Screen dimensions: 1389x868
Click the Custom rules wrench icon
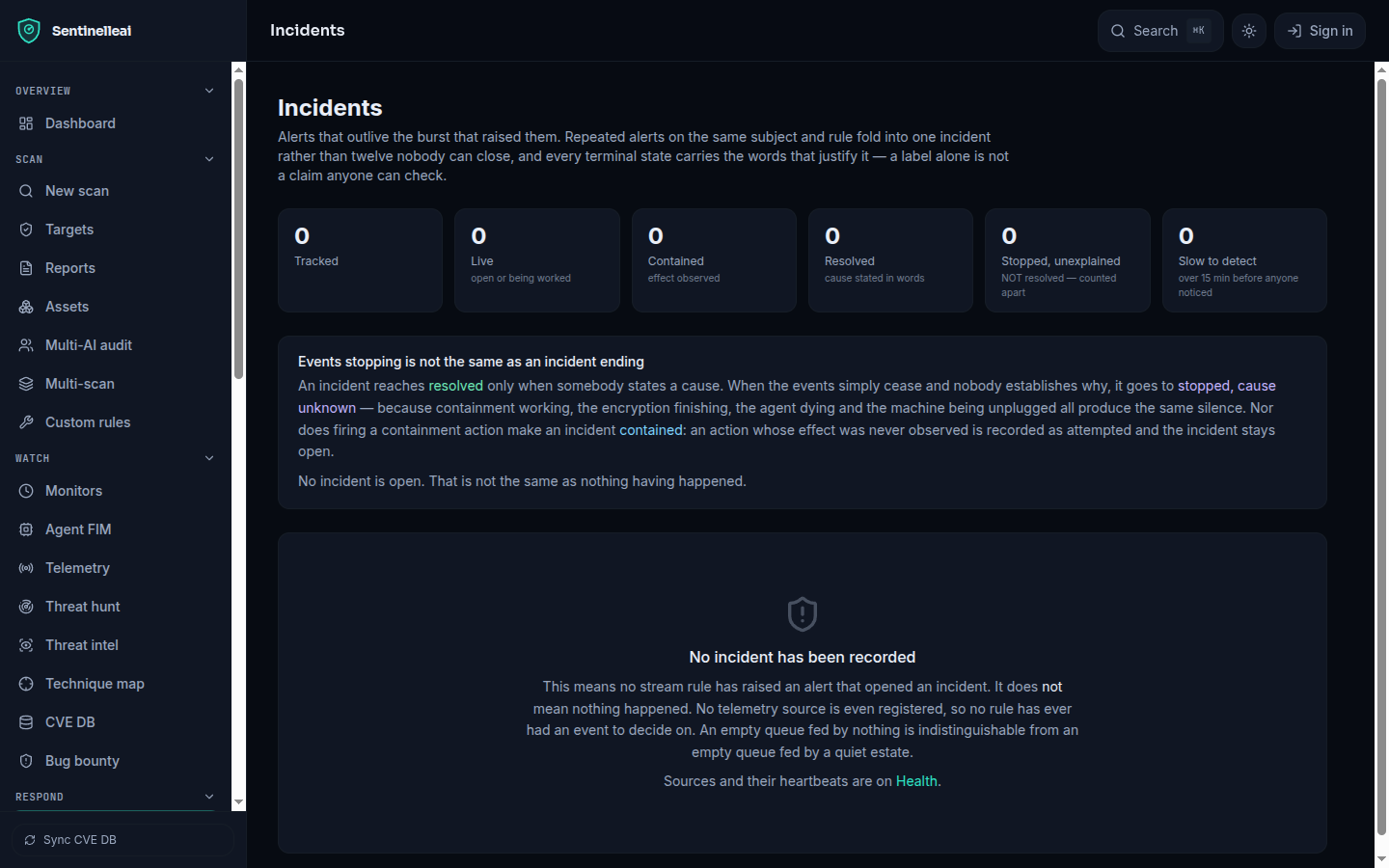click(x=26, y=422)
